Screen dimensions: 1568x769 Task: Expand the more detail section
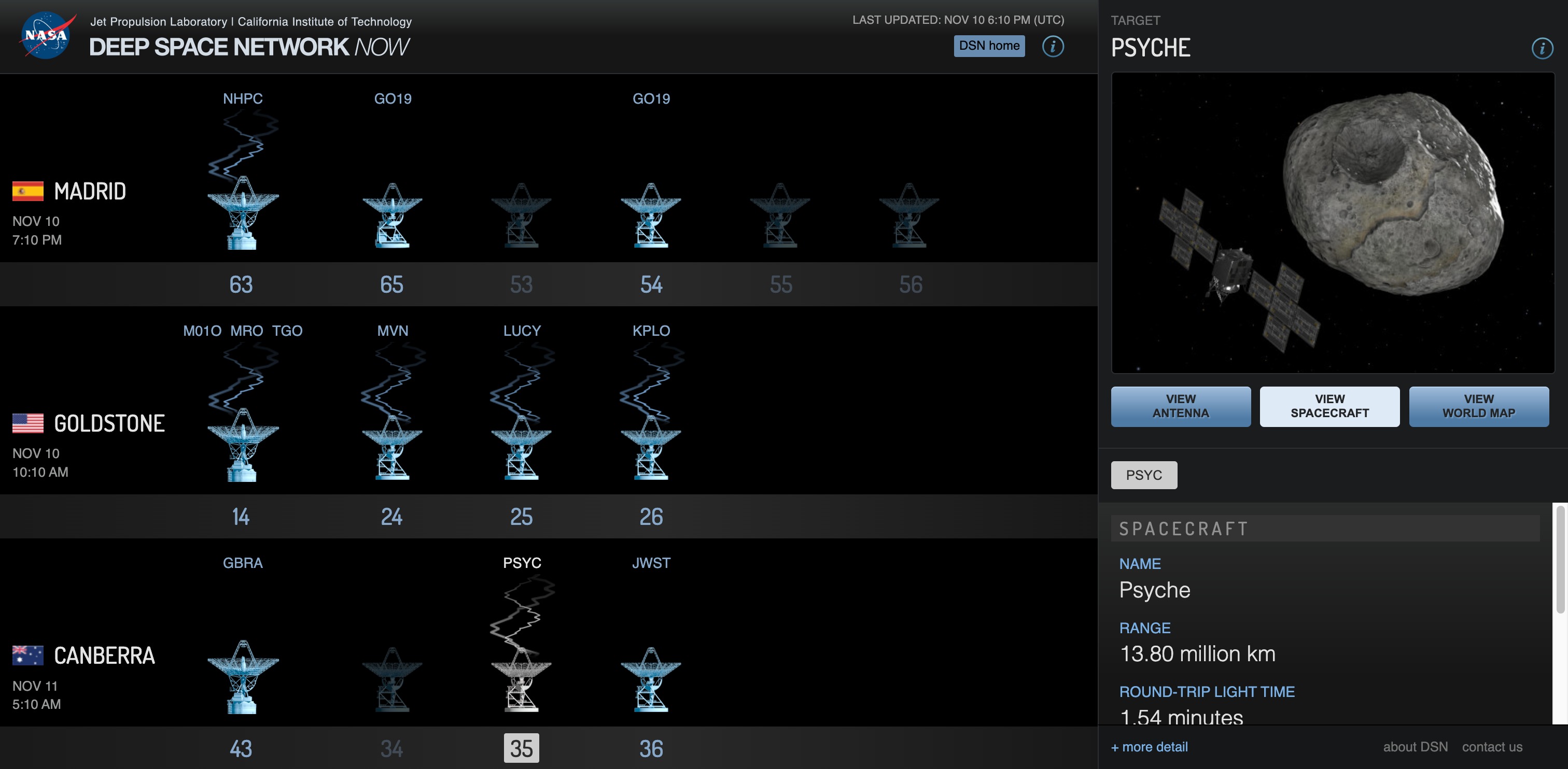point(1149,747)
